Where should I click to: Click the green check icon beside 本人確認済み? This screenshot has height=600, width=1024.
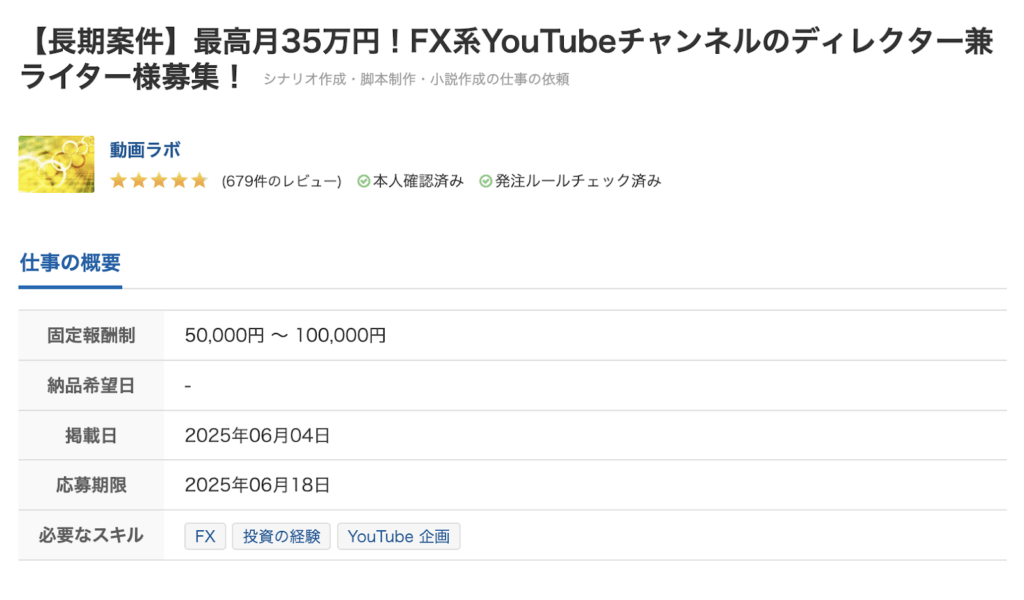tap(364, 181)
